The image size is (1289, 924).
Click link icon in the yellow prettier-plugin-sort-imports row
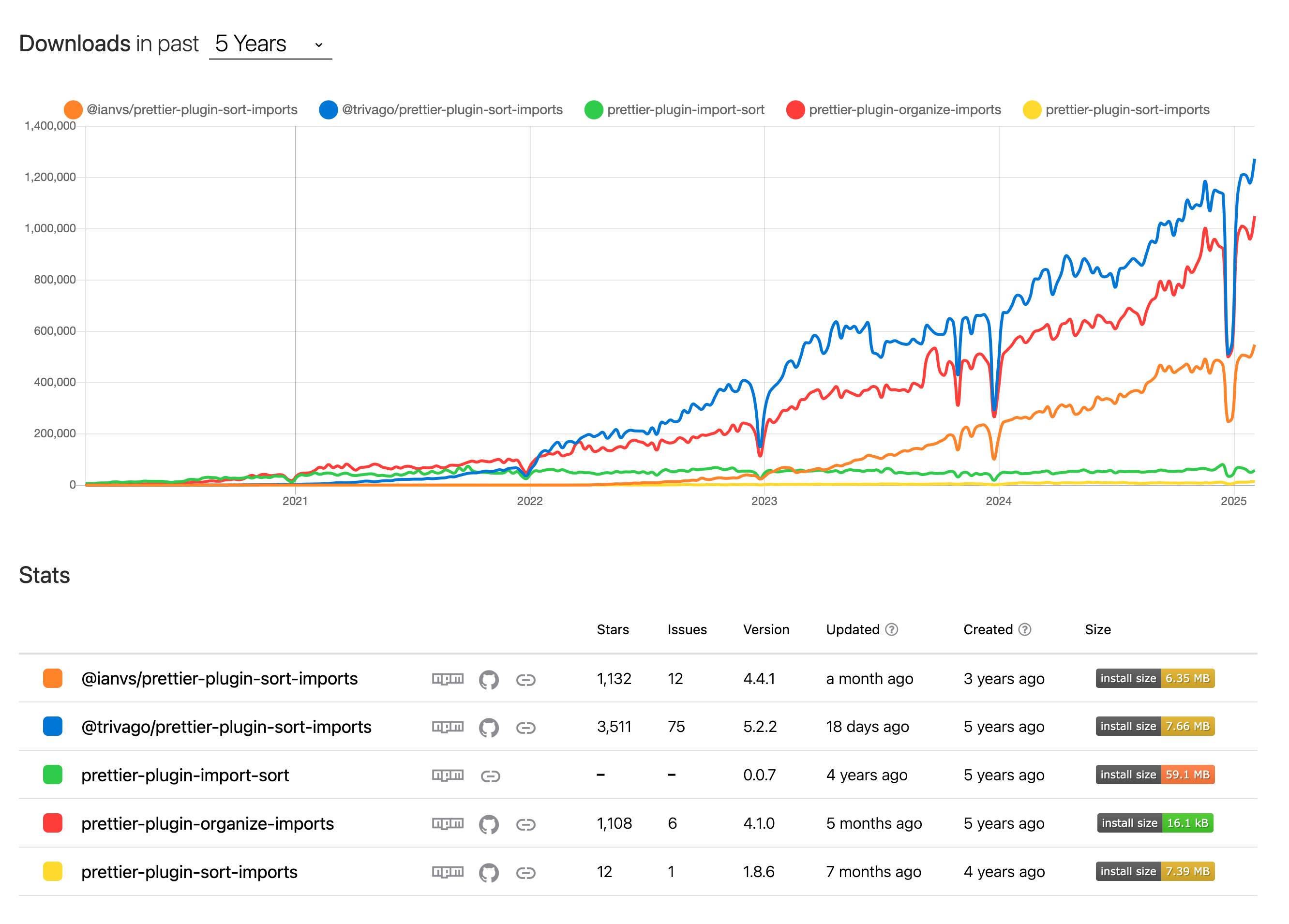526,873
